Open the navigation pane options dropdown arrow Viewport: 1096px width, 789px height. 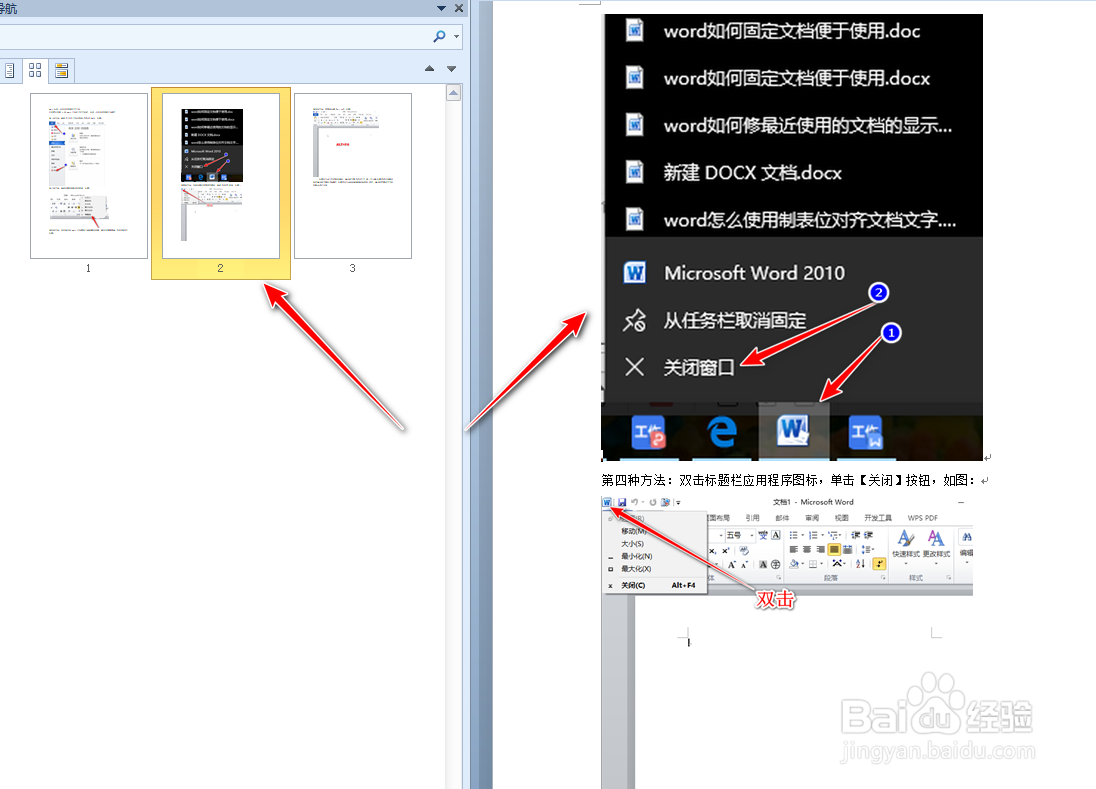point(441,8)
